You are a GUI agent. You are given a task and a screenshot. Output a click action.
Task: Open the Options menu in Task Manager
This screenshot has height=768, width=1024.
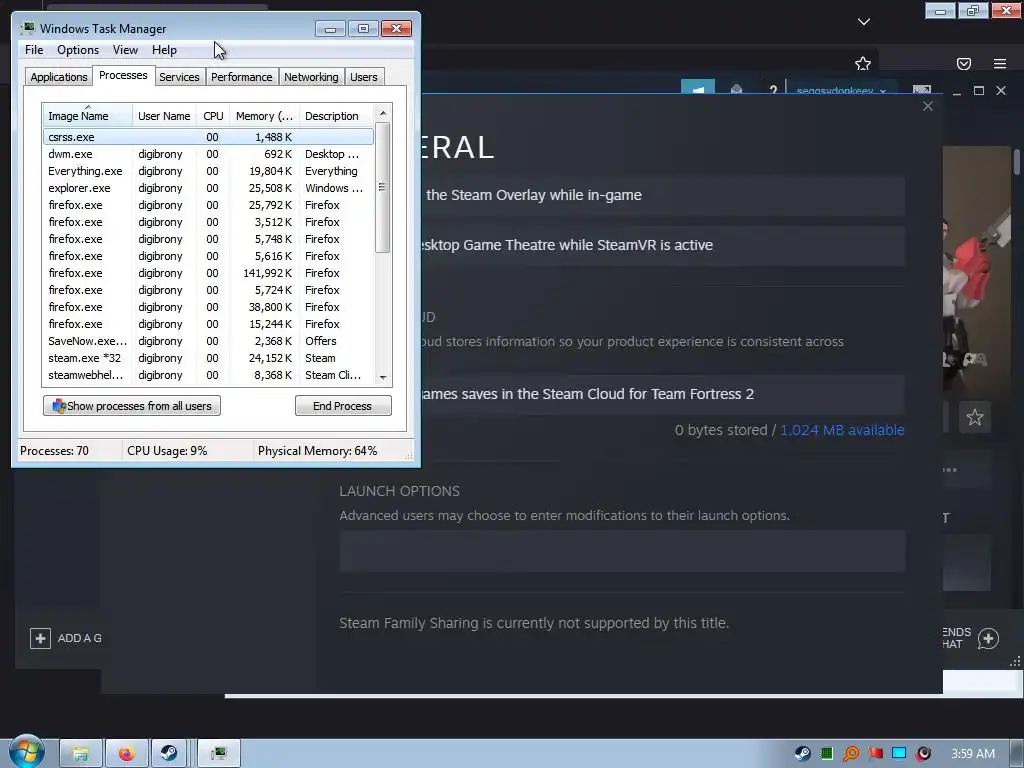78,50
